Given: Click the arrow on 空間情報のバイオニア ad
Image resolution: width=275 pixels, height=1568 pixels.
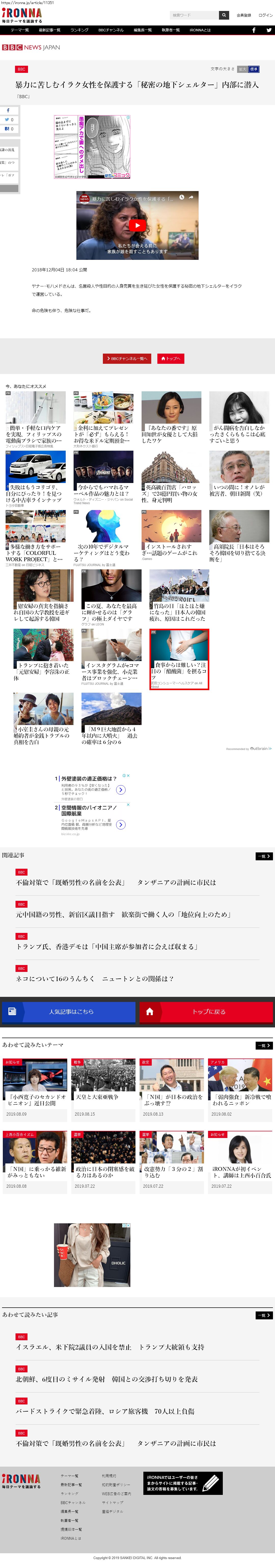Looking at the screenshot, I should [x=121, y=825].
